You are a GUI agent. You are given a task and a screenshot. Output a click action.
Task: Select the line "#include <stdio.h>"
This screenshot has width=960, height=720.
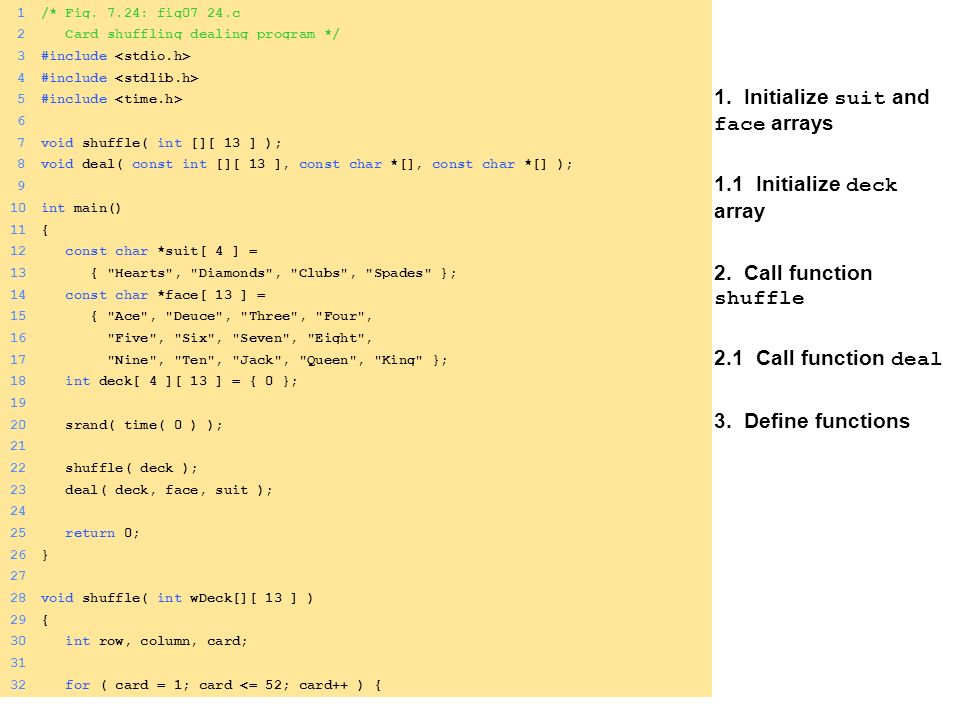tap(116, 56)
